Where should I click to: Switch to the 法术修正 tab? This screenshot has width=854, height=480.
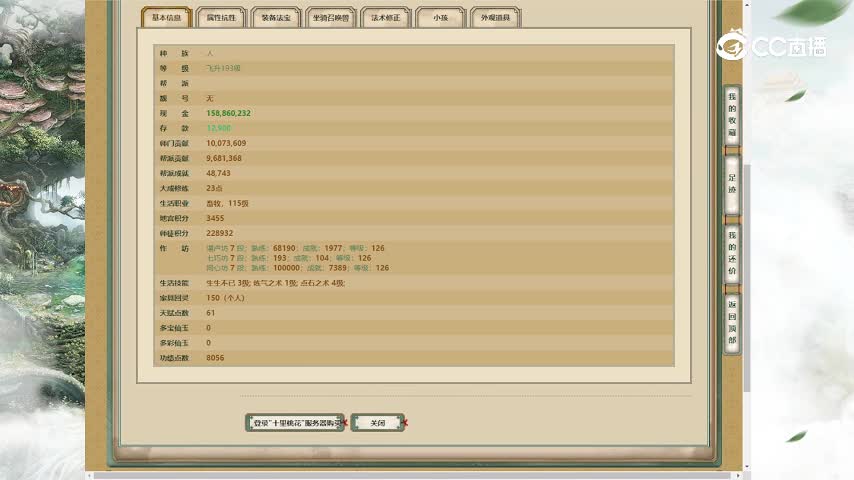click(385, 18)
